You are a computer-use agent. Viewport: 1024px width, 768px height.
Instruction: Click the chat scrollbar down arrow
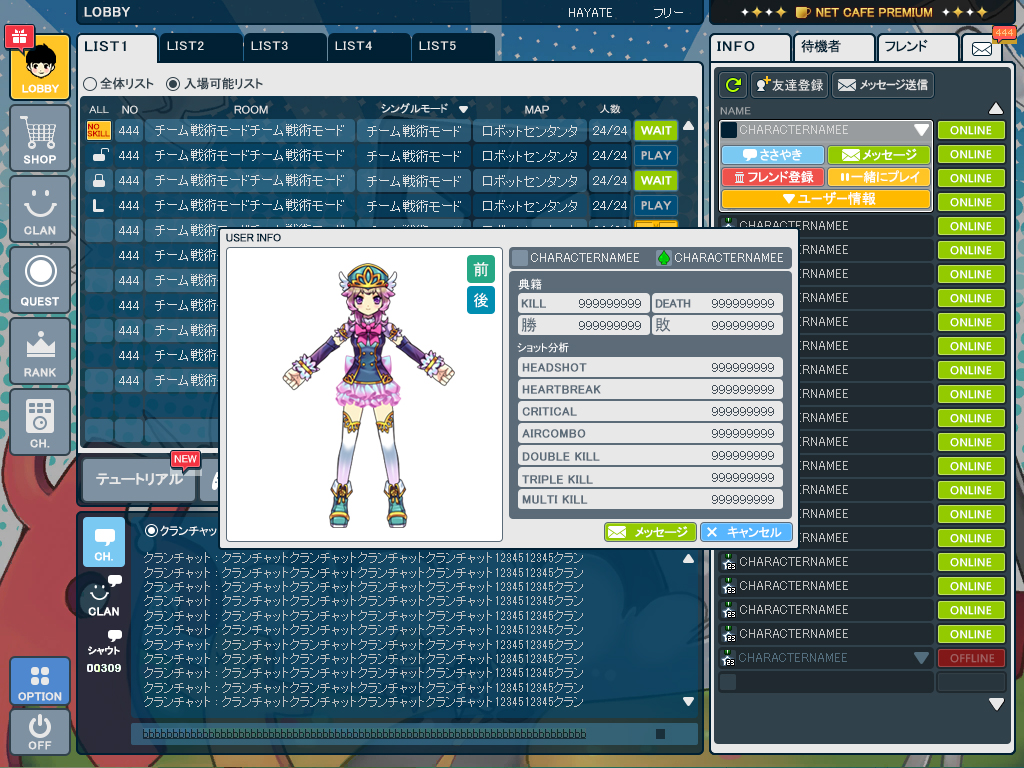688,701
